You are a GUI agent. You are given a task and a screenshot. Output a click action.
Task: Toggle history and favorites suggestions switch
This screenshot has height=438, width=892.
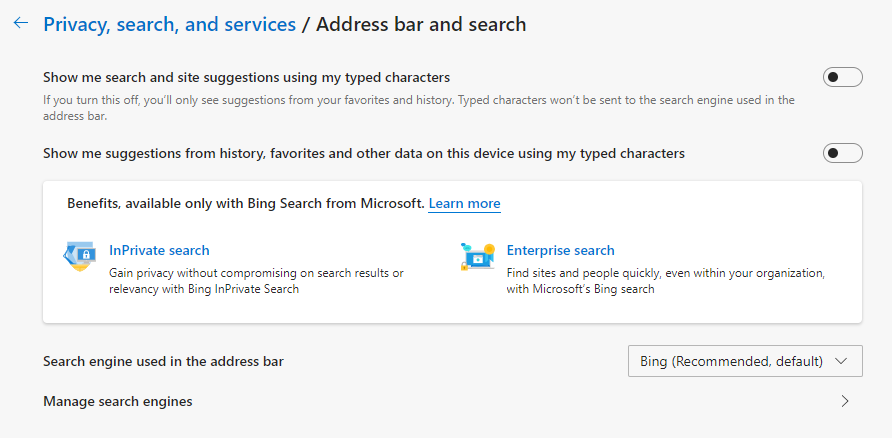842,153
